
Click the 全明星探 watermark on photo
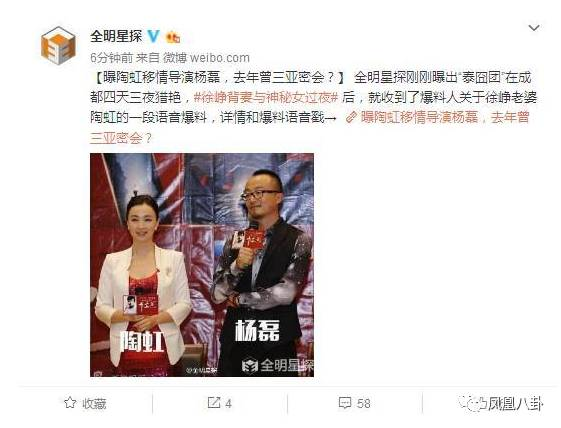tap(278, 365)
